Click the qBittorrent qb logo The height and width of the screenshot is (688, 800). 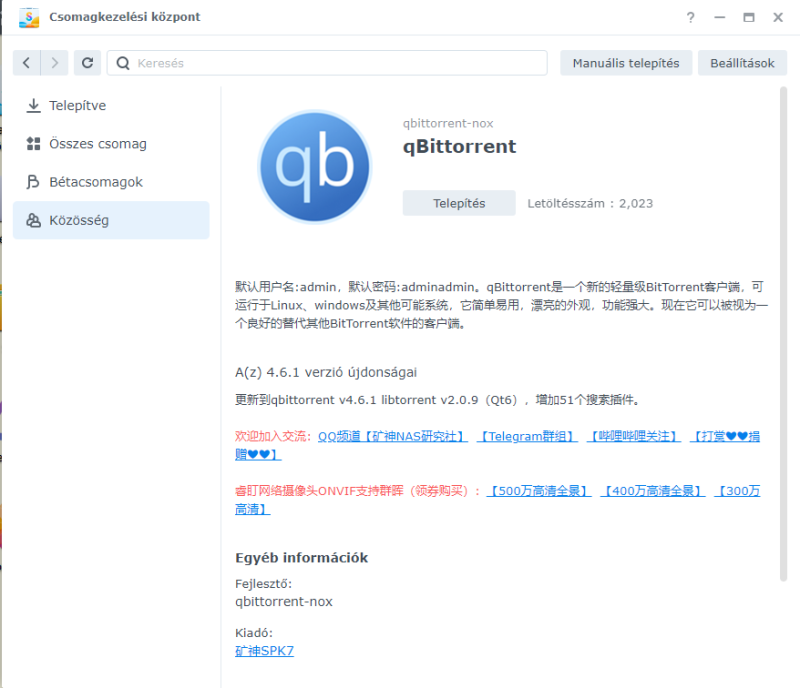(315, 166)
